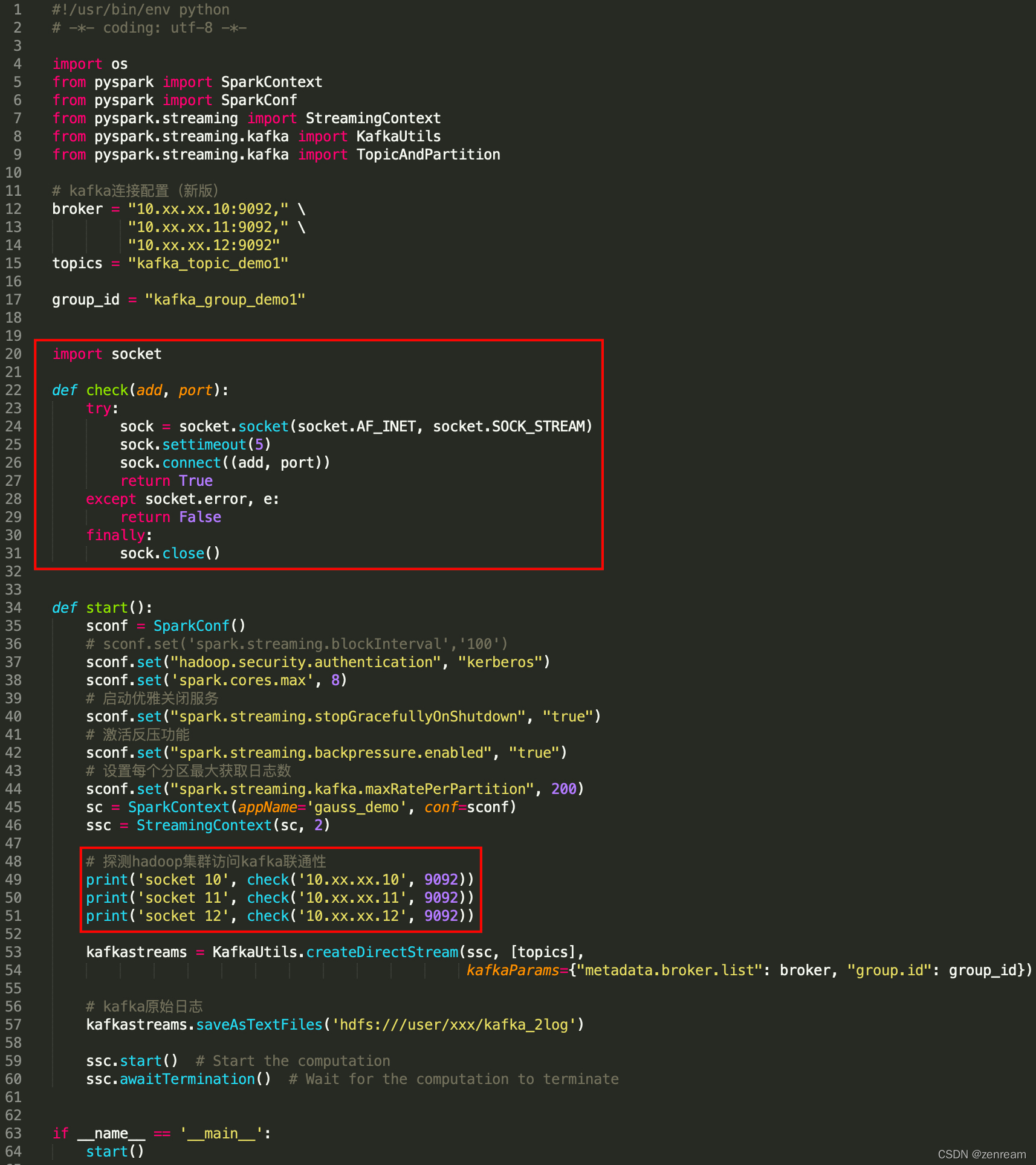Click the string '__main__' on line 63
This screenshot has width=1036, height=1165.
coord(221,1134)
